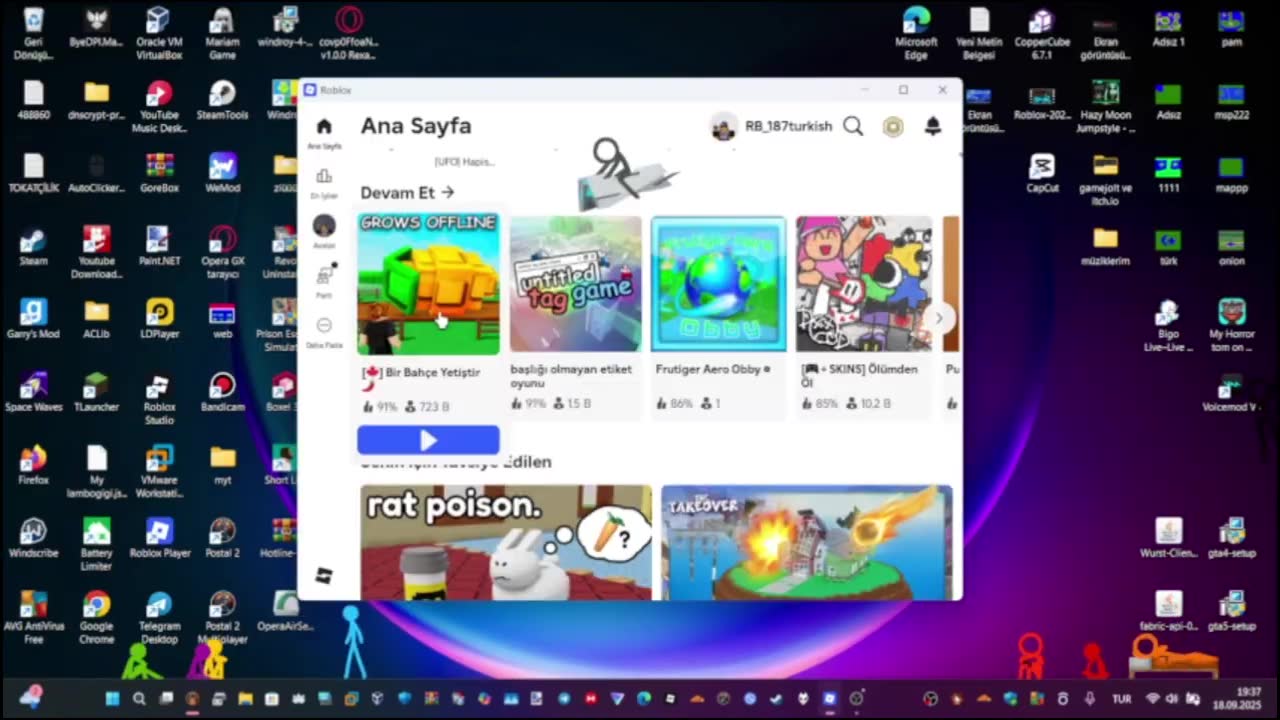Open the Takeover recommended game

click(806, 542)
